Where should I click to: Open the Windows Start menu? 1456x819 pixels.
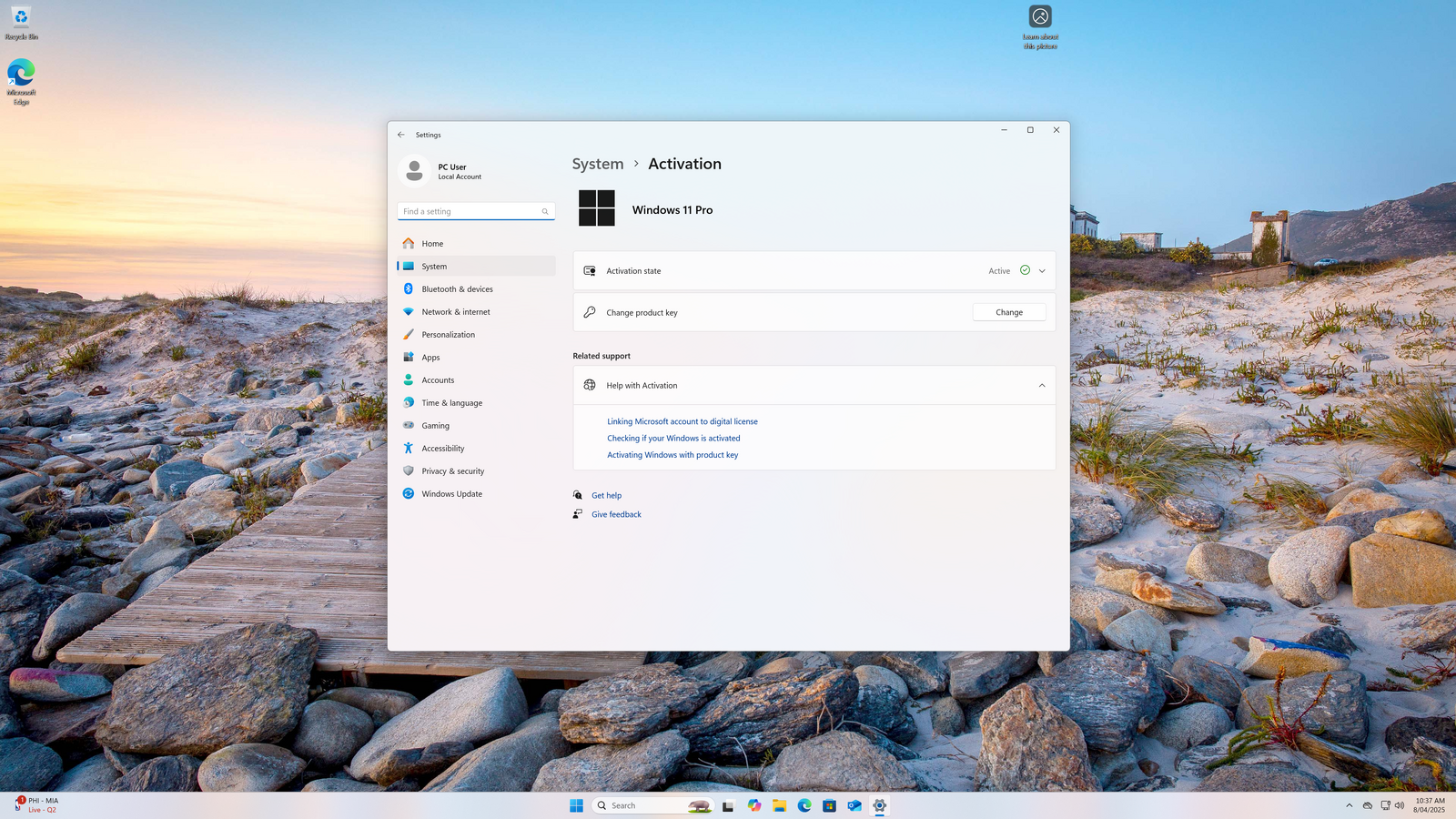pyautogui.click(x=576, y=805)
